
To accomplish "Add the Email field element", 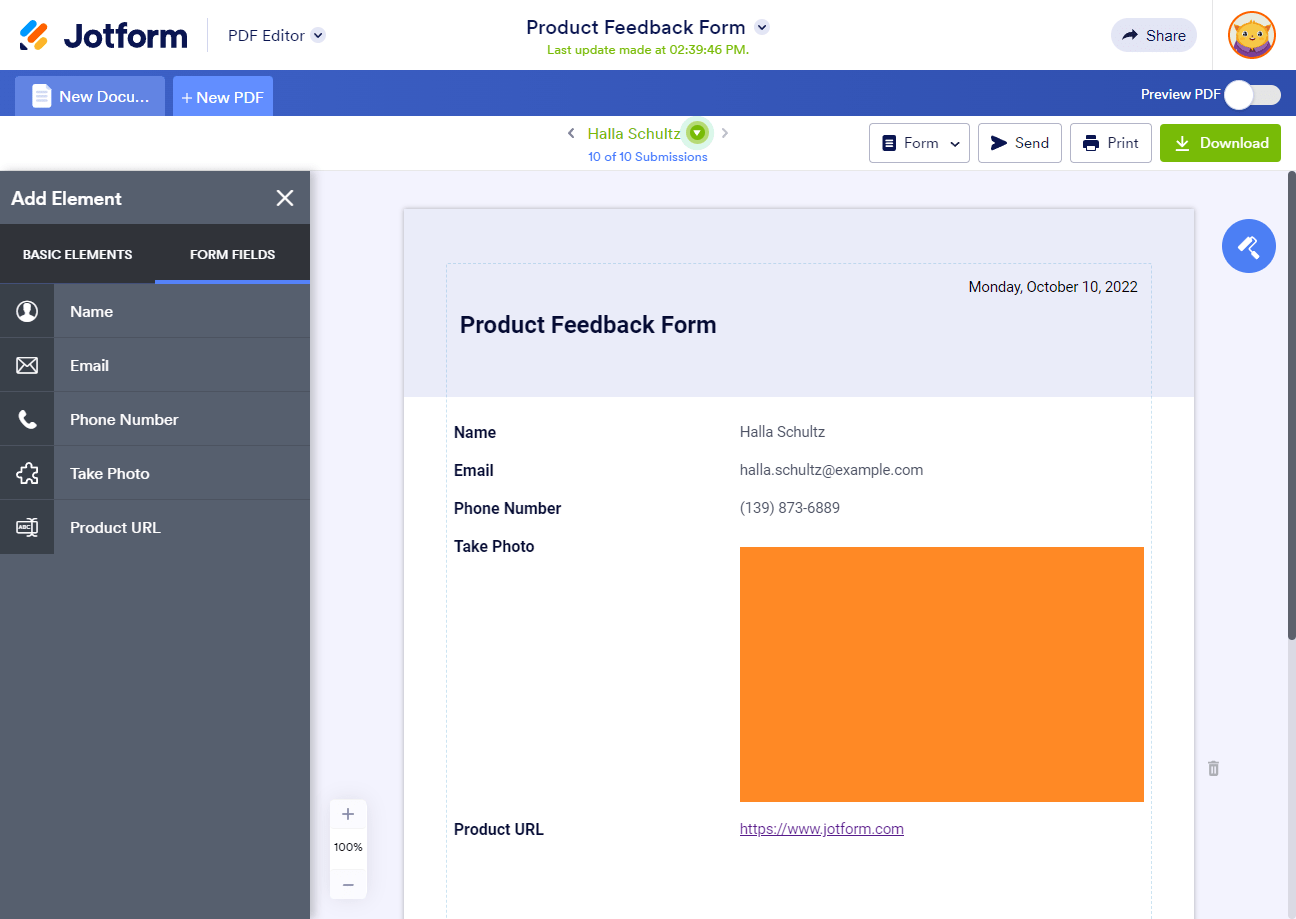I will (155, 366).
